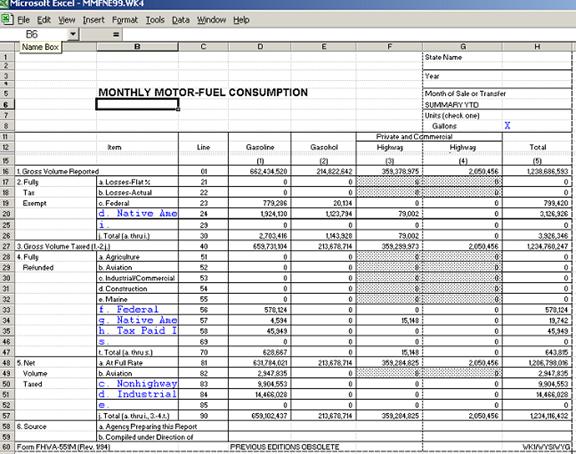The height and width of the screenshot is (454, 576).
Task: Click the blue 'h. Tax Paid I' cell
Action: point(137,331)
